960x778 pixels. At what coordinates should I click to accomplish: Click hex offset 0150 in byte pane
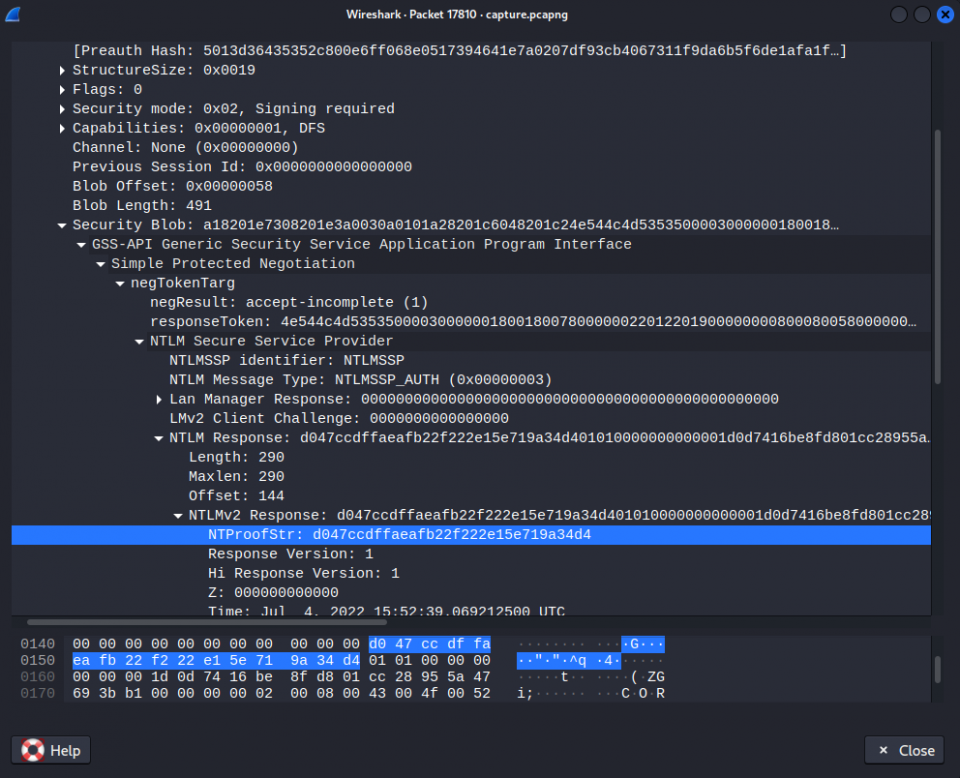37,660
